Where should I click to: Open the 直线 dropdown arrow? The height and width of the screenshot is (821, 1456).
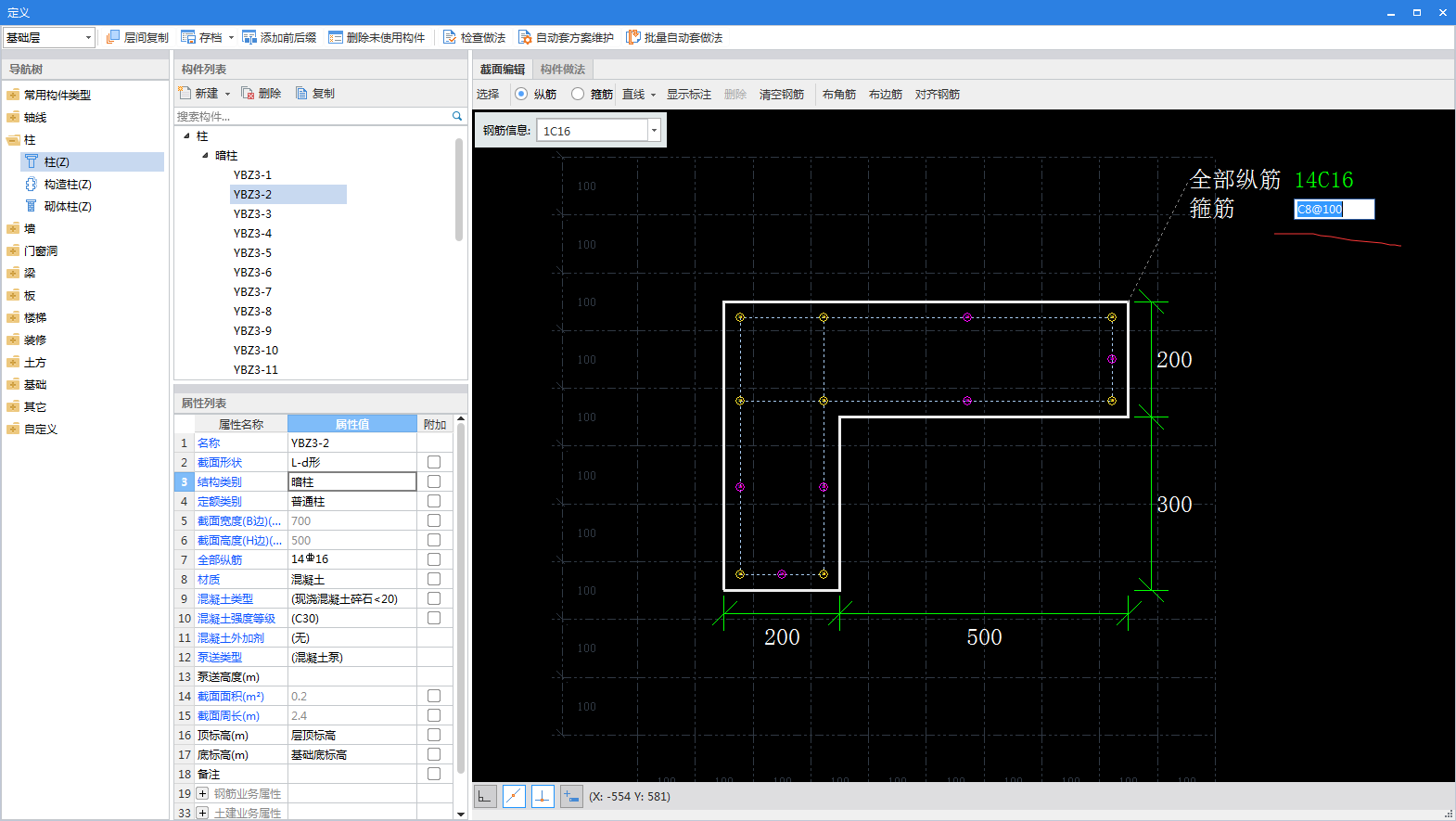pyautogui.click(x=653, y=95)
